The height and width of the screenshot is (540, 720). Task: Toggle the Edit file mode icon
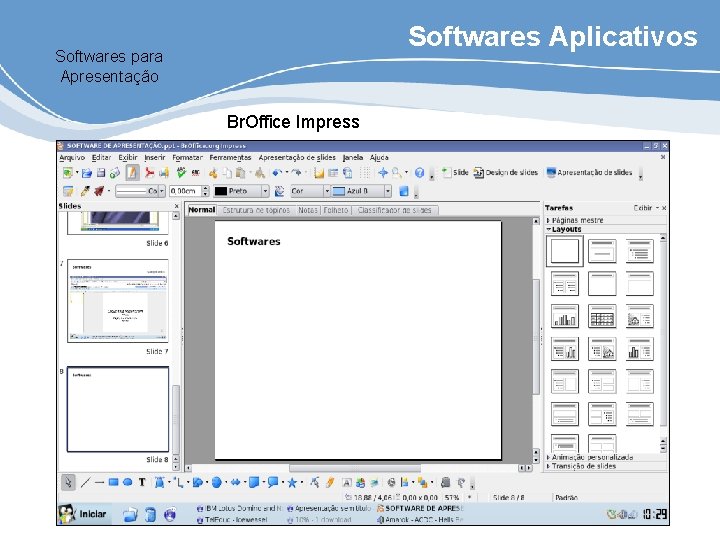[x=132, y=173]
